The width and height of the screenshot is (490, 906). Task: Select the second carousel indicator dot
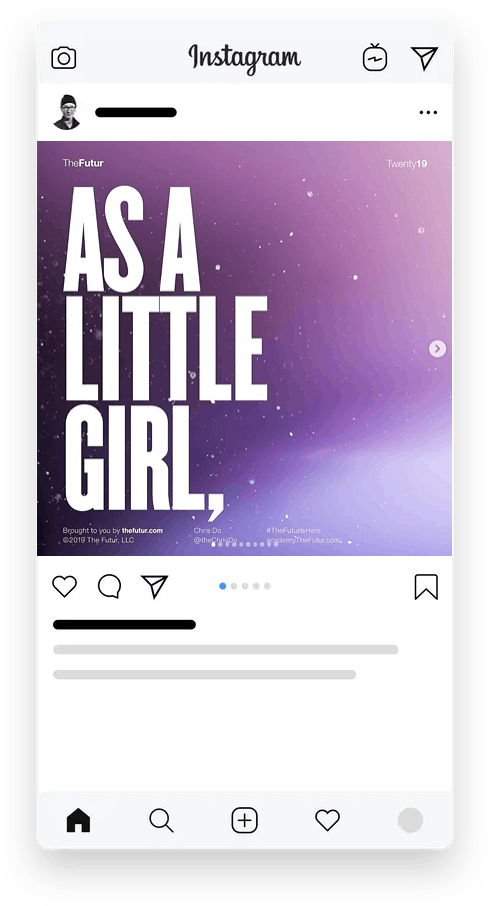(x=233, y=586)
